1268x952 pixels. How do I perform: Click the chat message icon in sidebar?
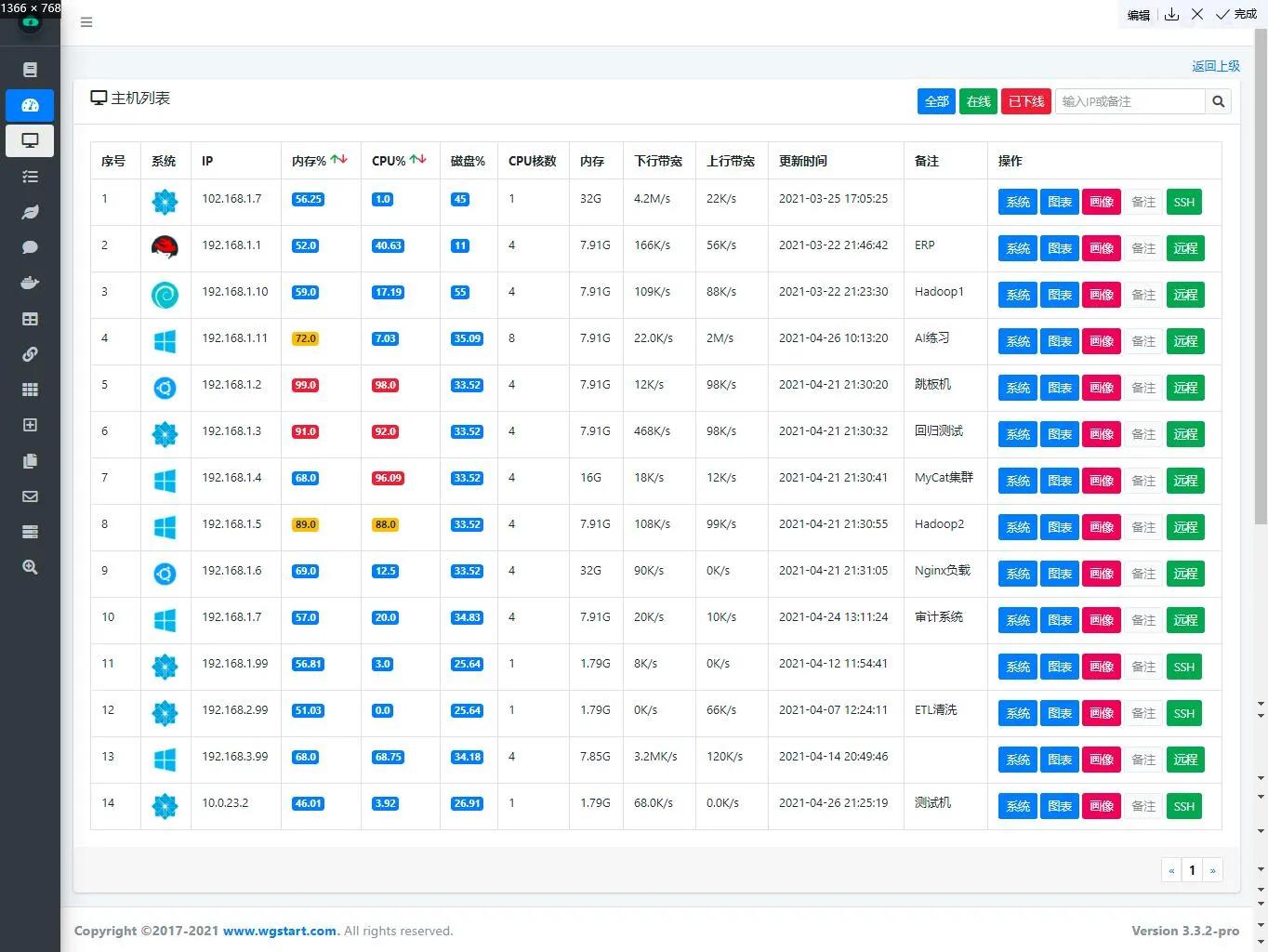pos(30,247)
